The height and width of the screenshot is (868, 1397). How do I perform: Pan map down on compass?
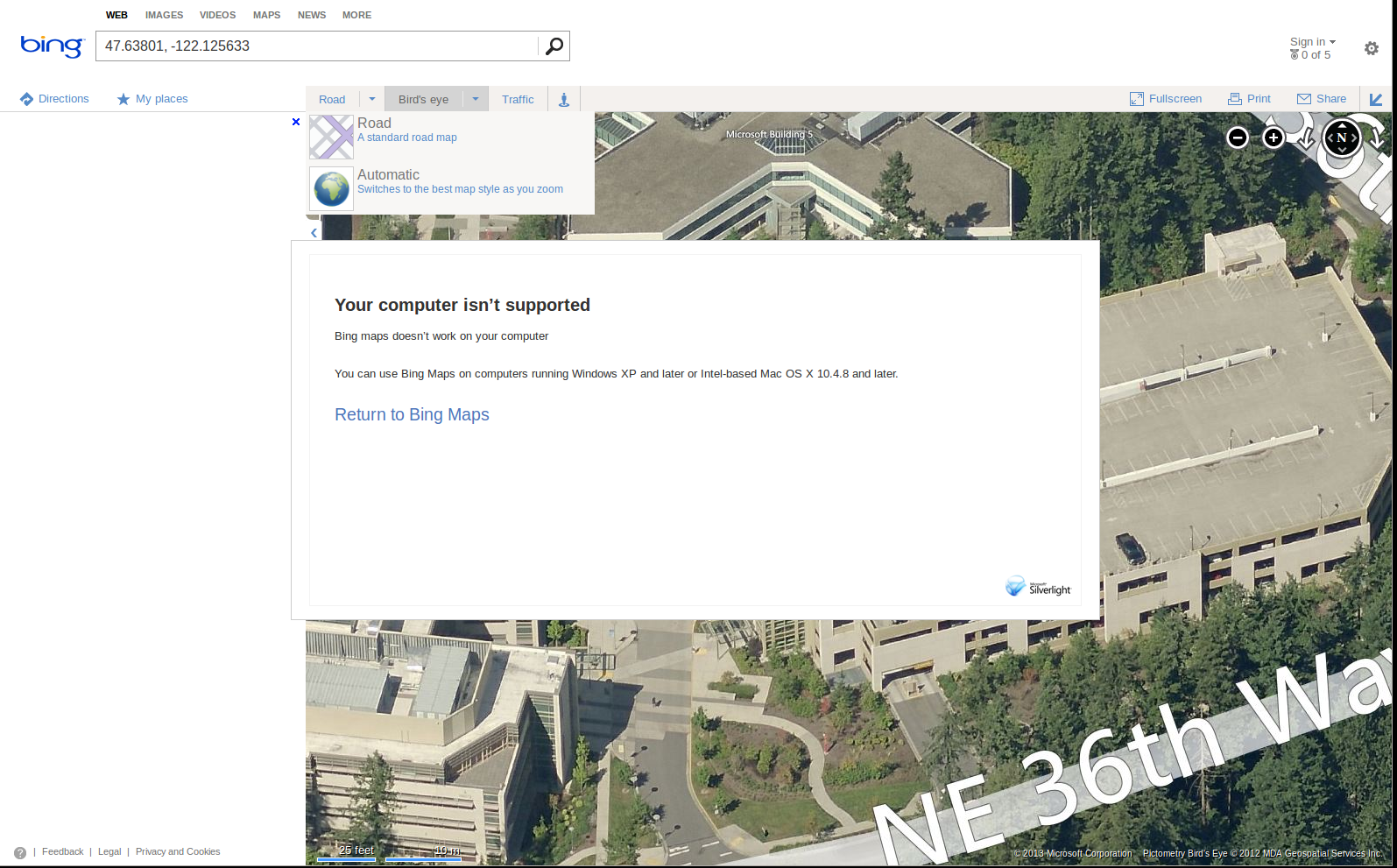tap(1342, 150)
